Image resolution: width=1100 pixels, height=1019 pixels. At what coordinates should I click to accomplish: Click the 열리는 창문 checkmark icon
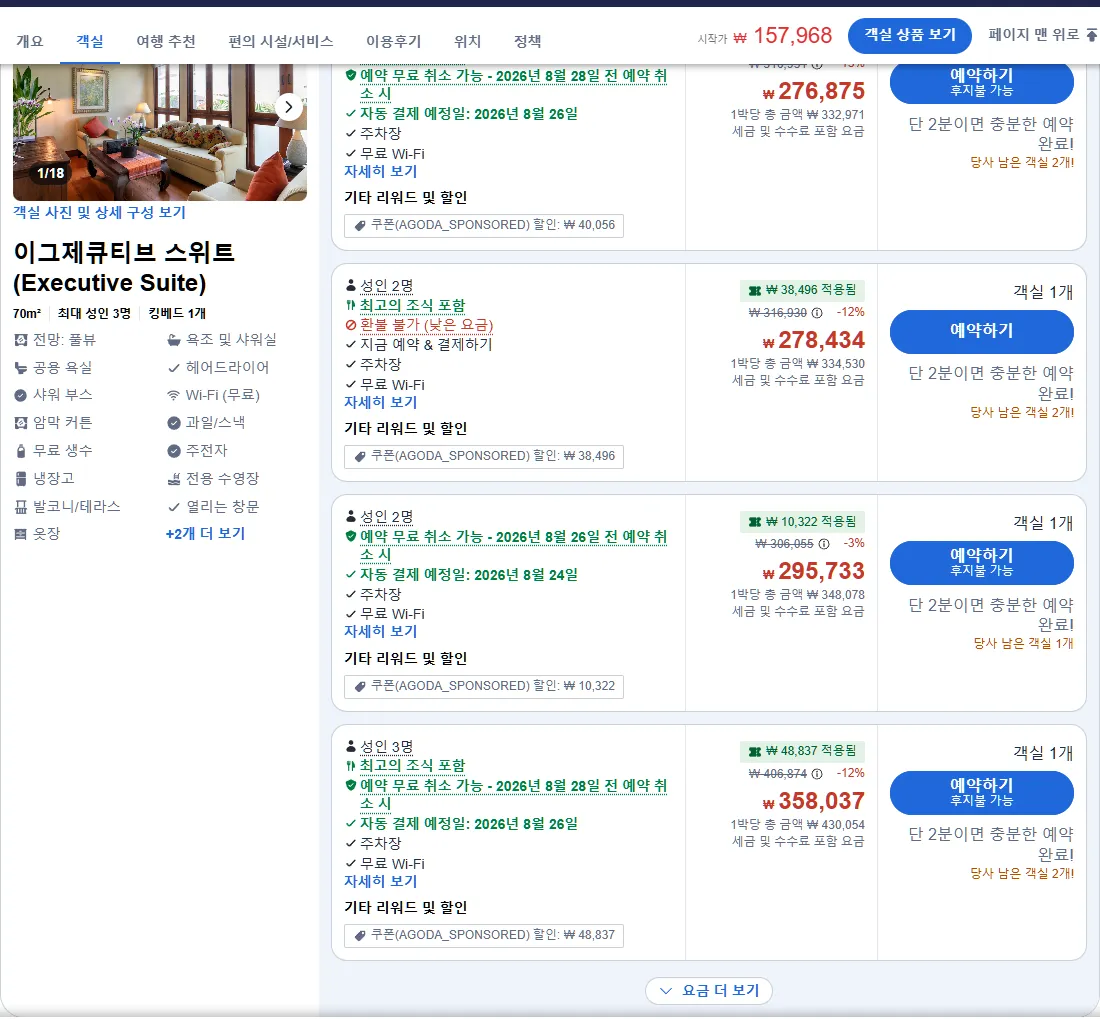(x=174, y=506)
